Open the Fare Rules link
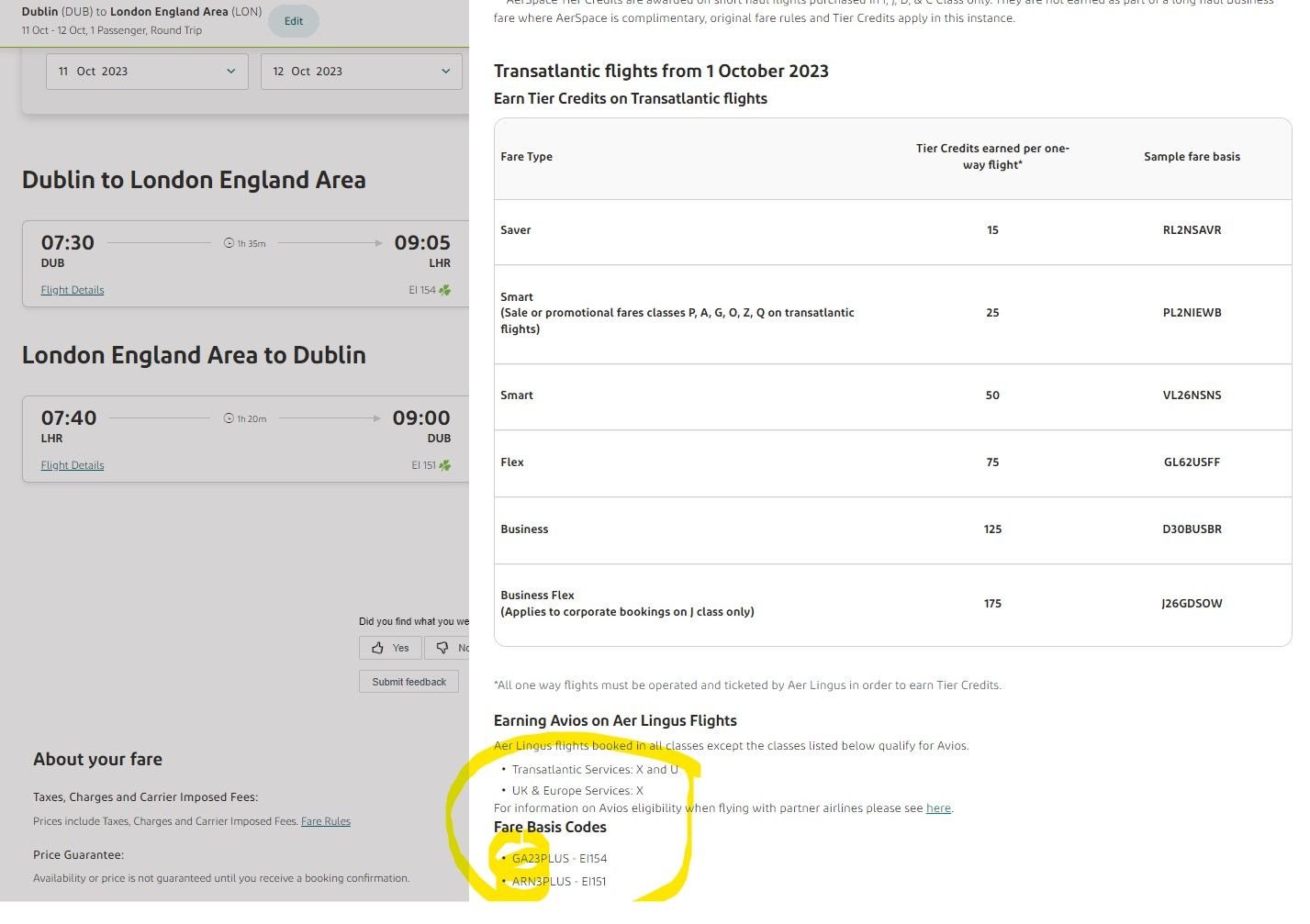This screenshot has width=1310, height=924. 326,821
